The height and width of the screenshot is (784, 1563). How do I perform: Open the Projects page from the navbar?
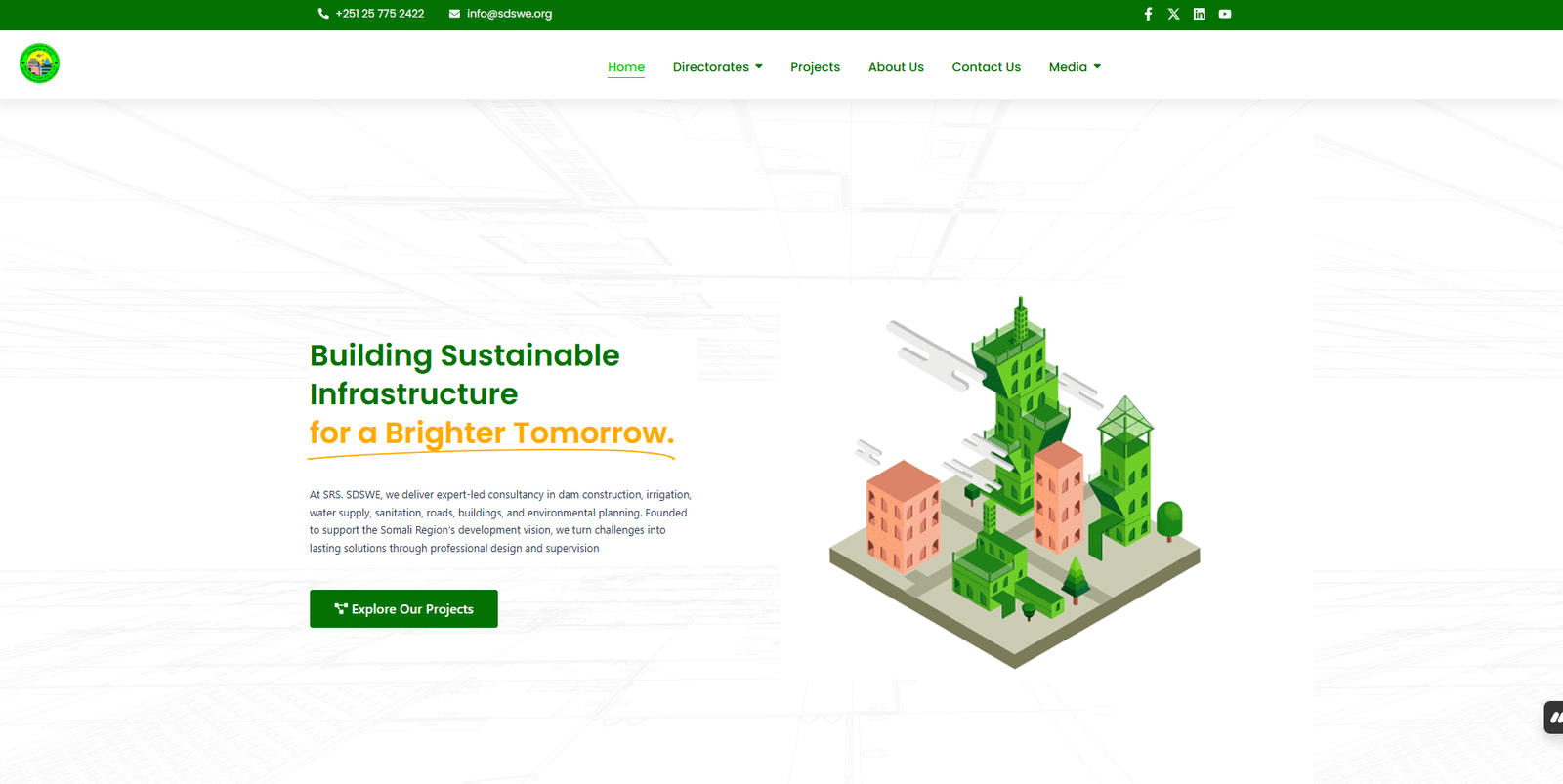[x=815, y=67]
